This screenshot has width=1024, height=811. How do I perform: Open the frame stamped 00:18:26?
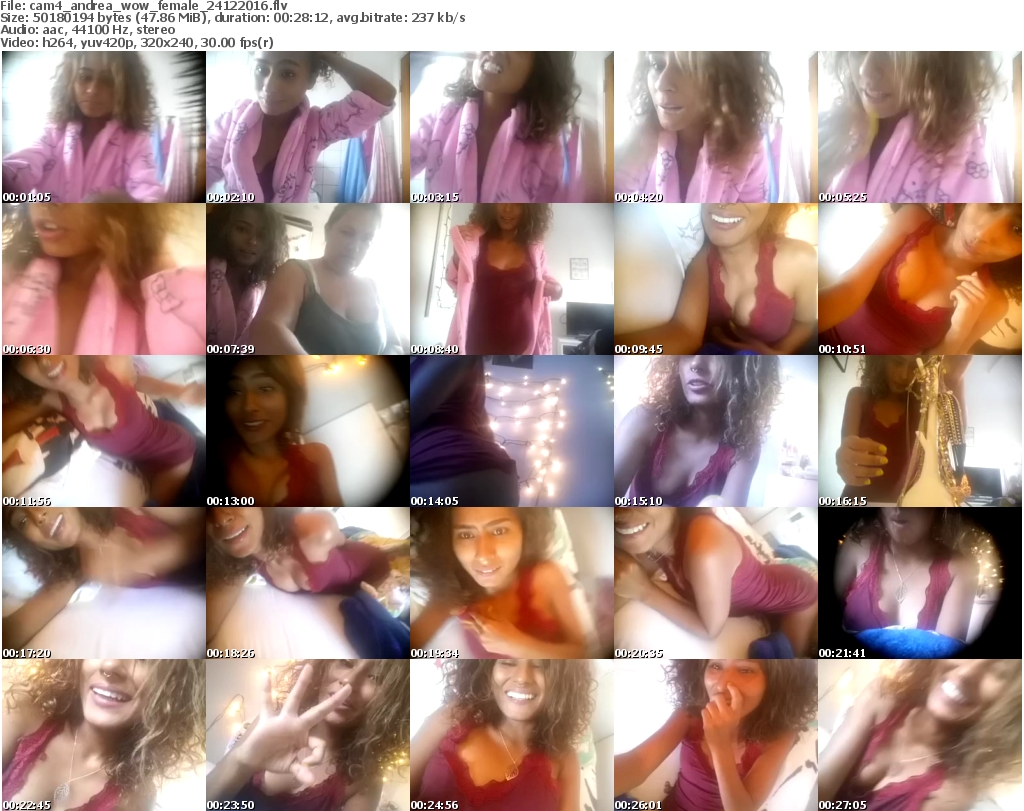[308, 584]
